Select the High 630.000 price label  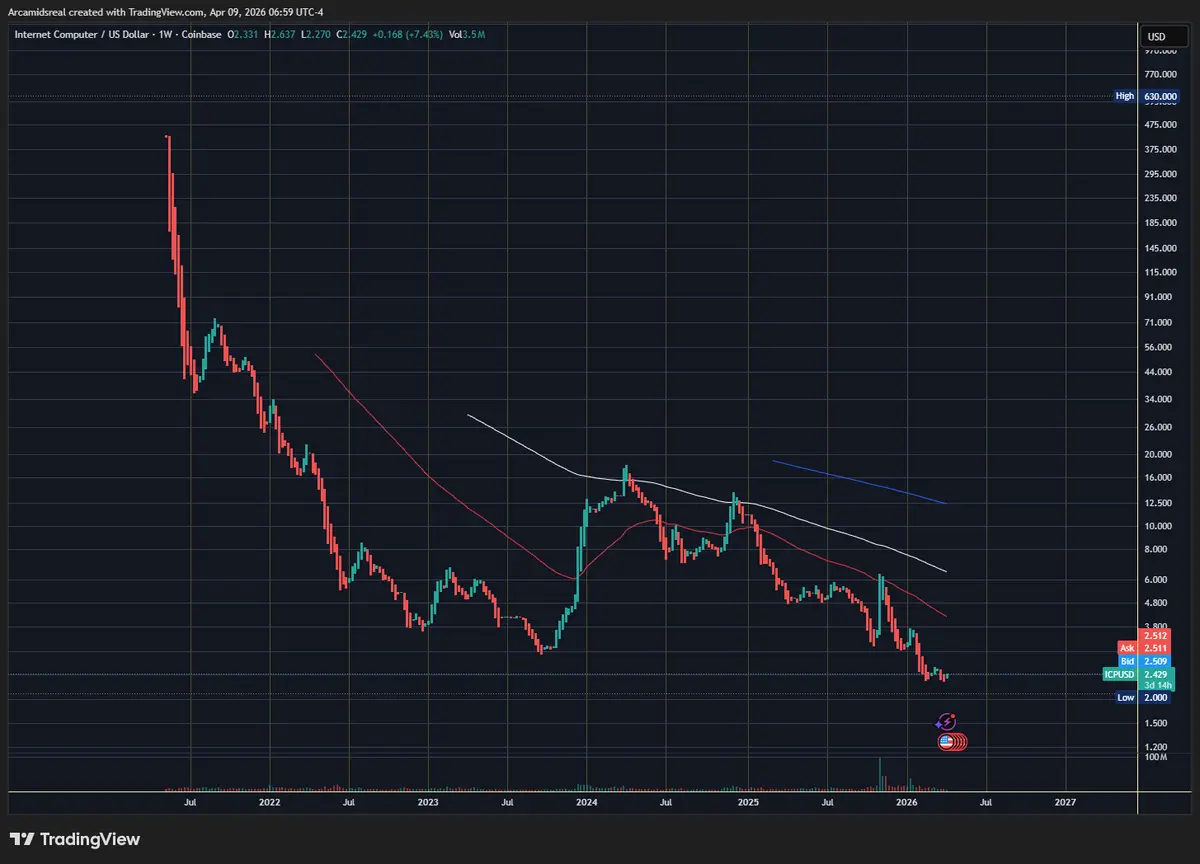(x=1145, y=96)
